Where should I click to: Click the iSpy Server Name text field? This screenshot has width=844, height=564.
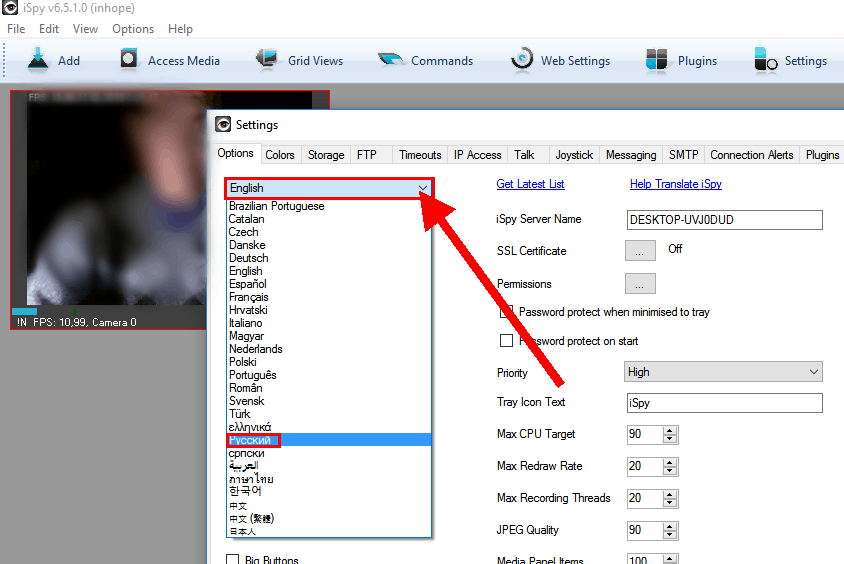tap(724, 220)
